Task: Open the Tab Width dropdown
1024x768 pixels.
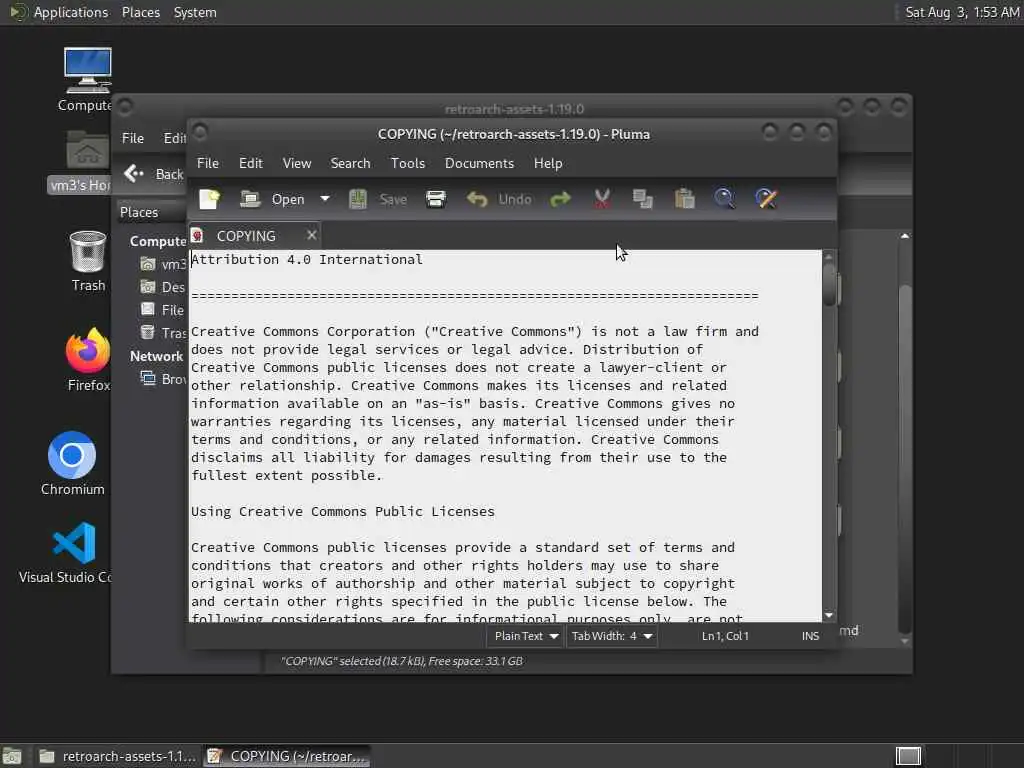Action: (x=611, y=636)
